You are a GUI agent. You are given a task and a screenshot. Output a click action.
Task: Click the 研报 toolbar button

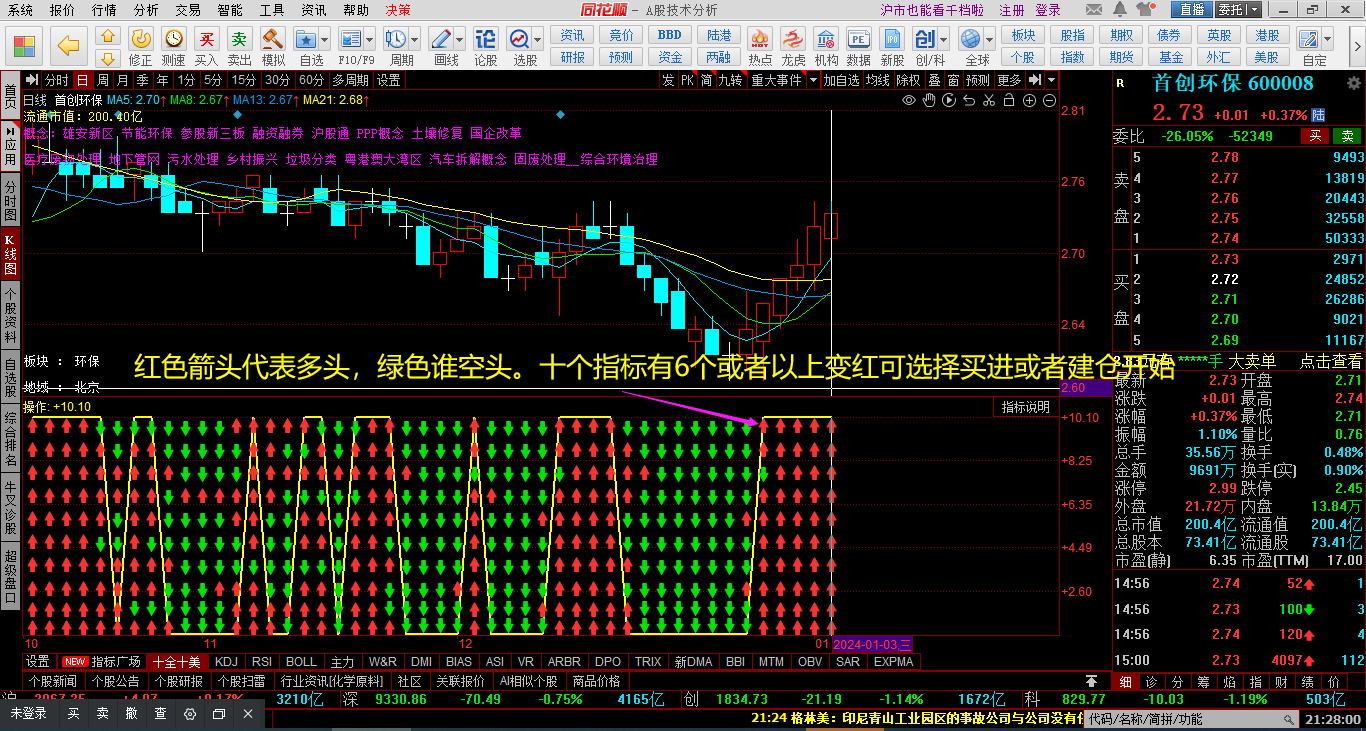pos(573,57)
